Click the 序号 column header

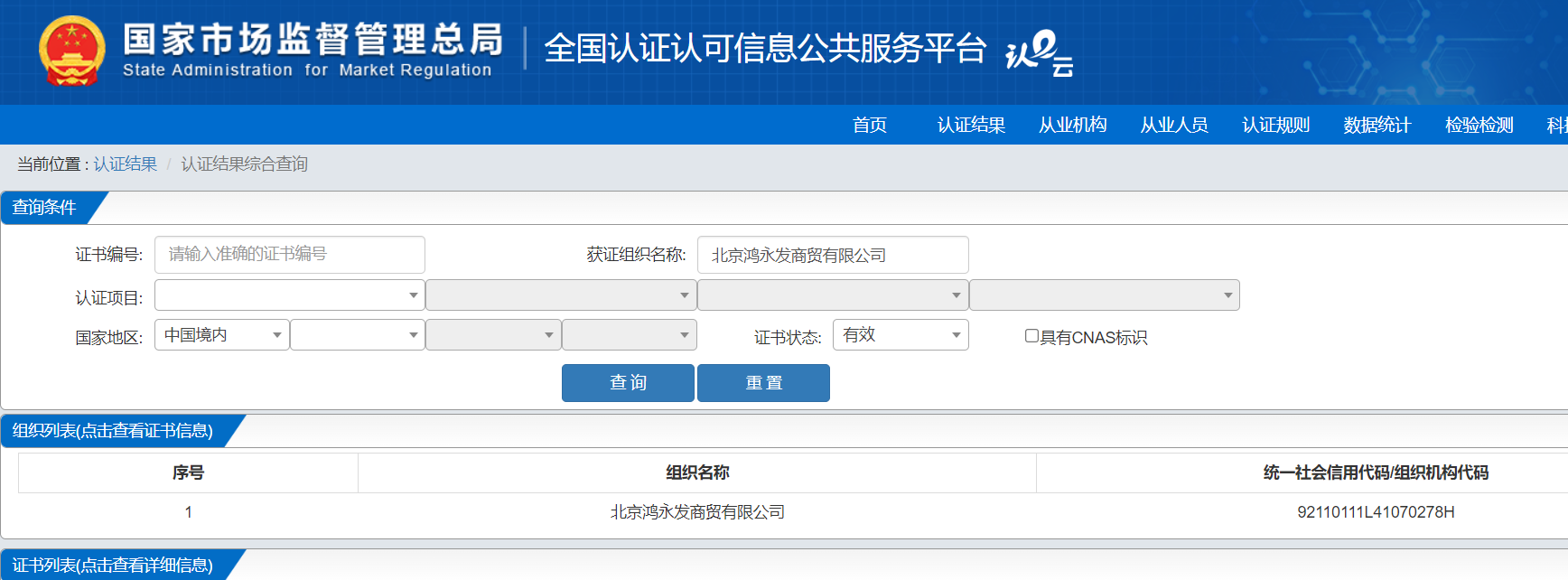click(188, 472)
